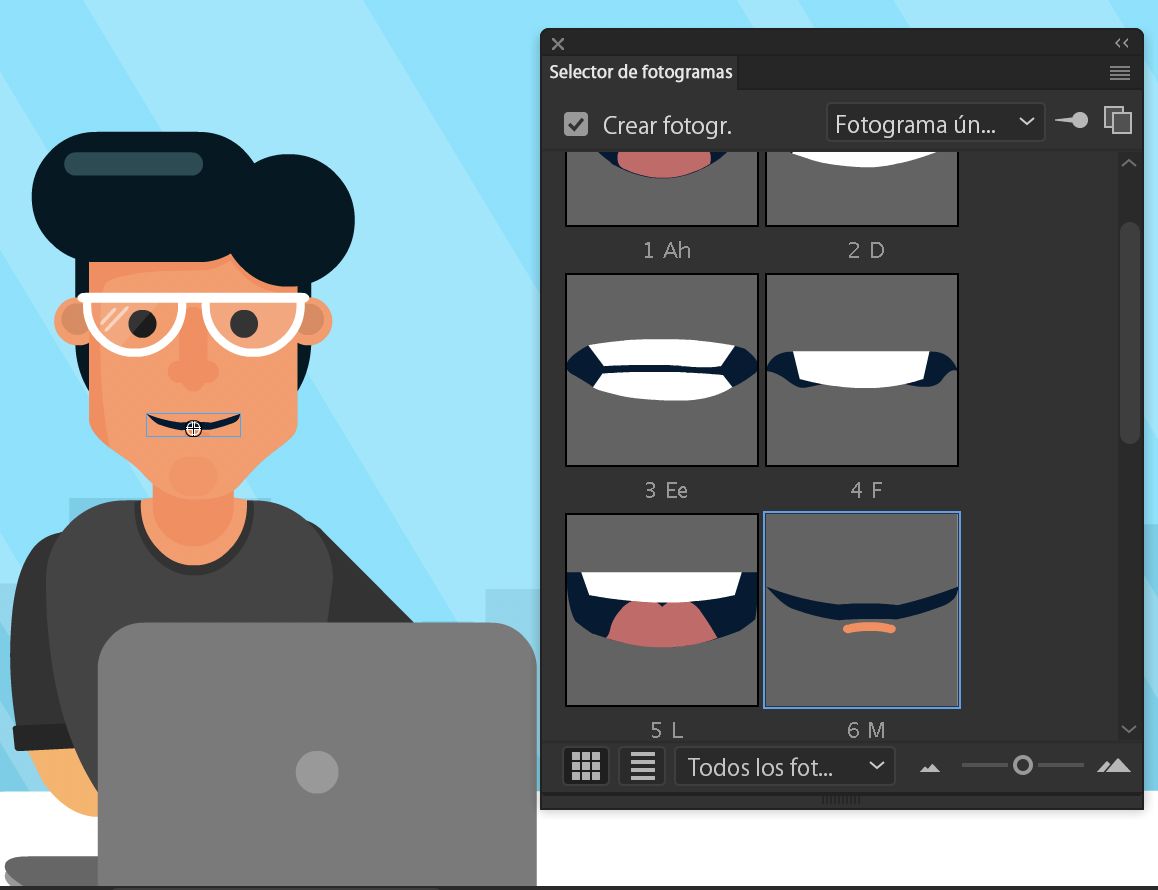Adjust the thumbnail size slider
Viewport: 1158px width, 890px height.
[x=1023, y=765]
